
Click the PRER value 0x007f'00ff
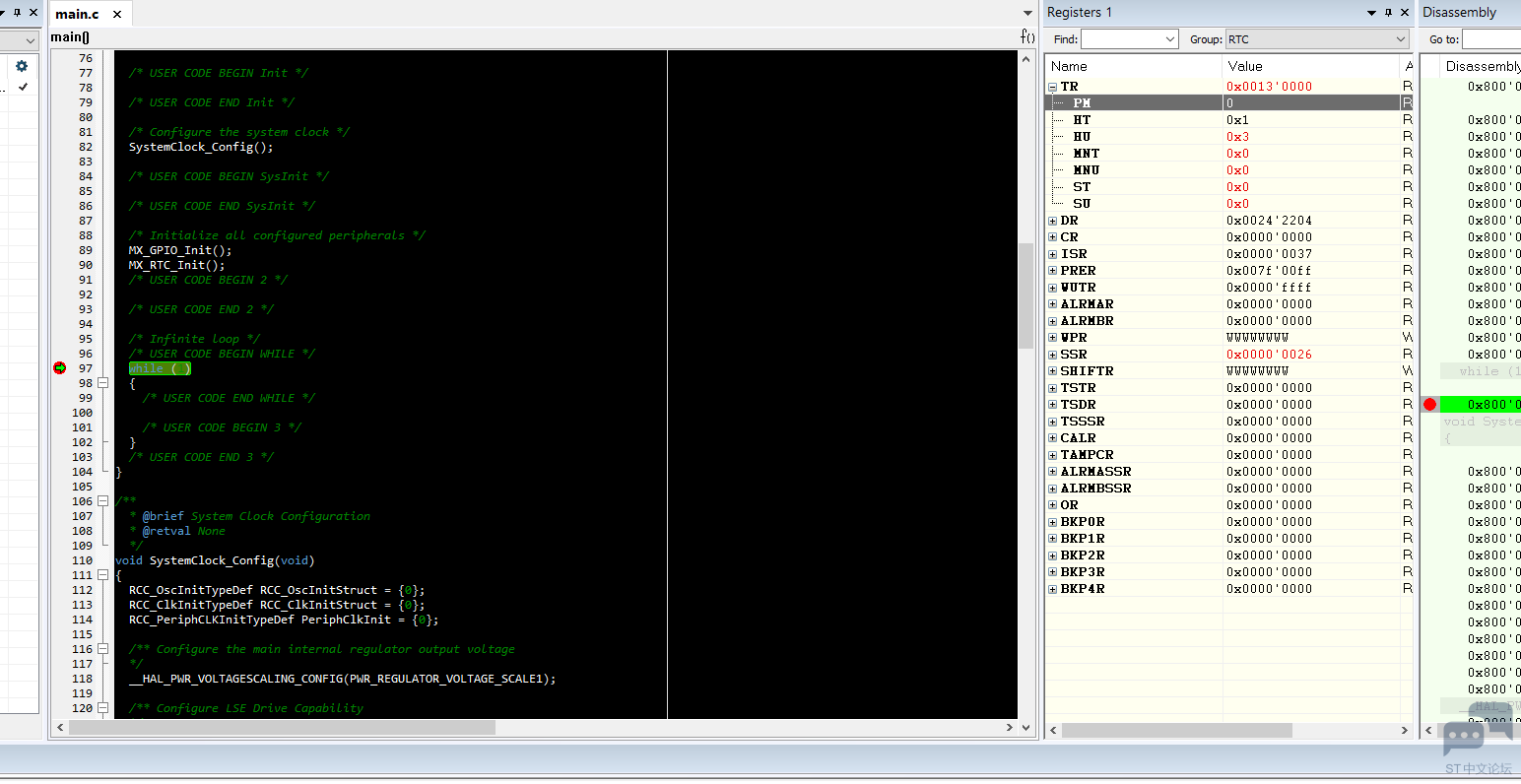(x=1269, y=271)
